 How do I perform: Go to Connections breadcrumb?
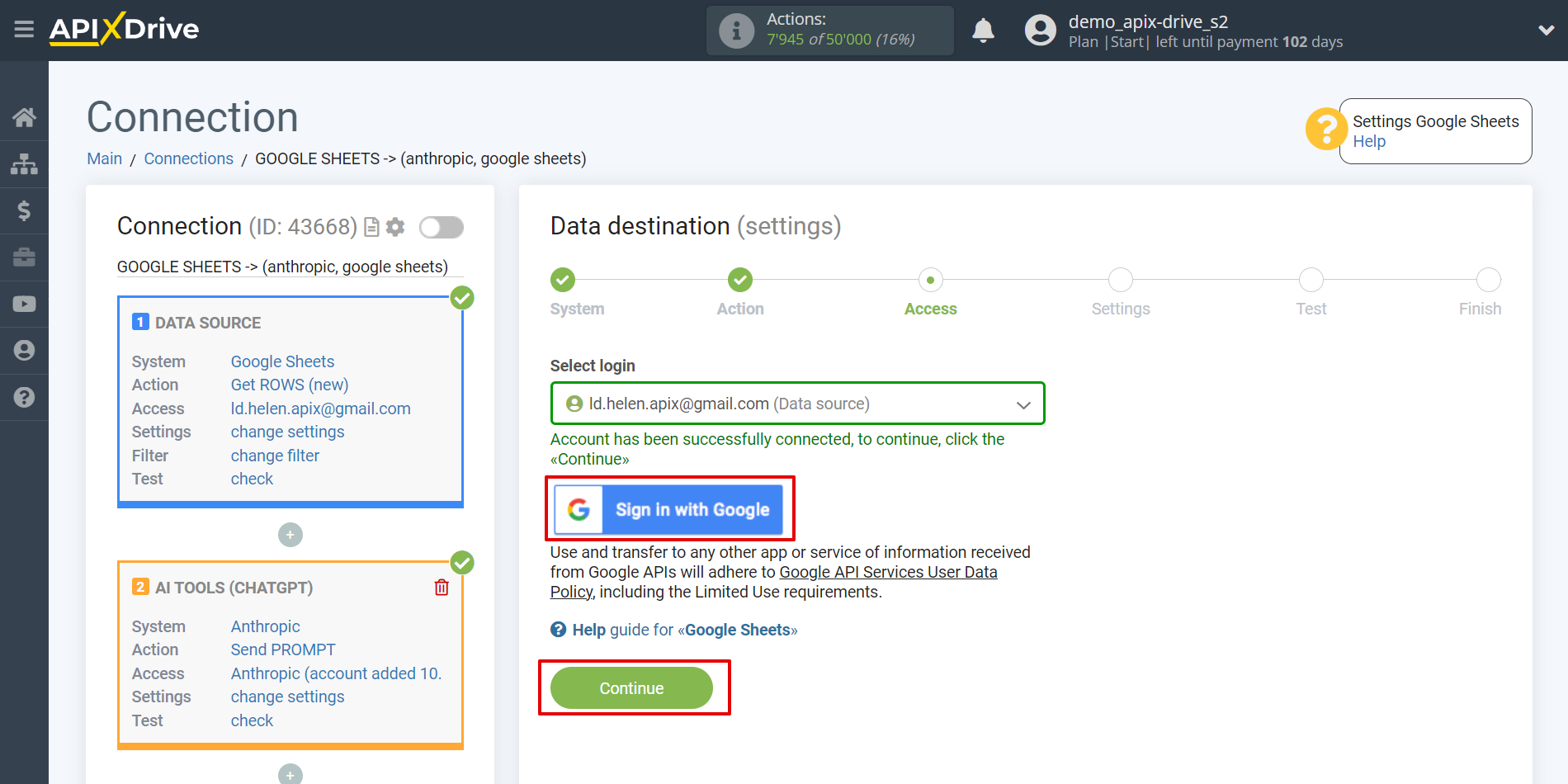(x=189, y=158)
